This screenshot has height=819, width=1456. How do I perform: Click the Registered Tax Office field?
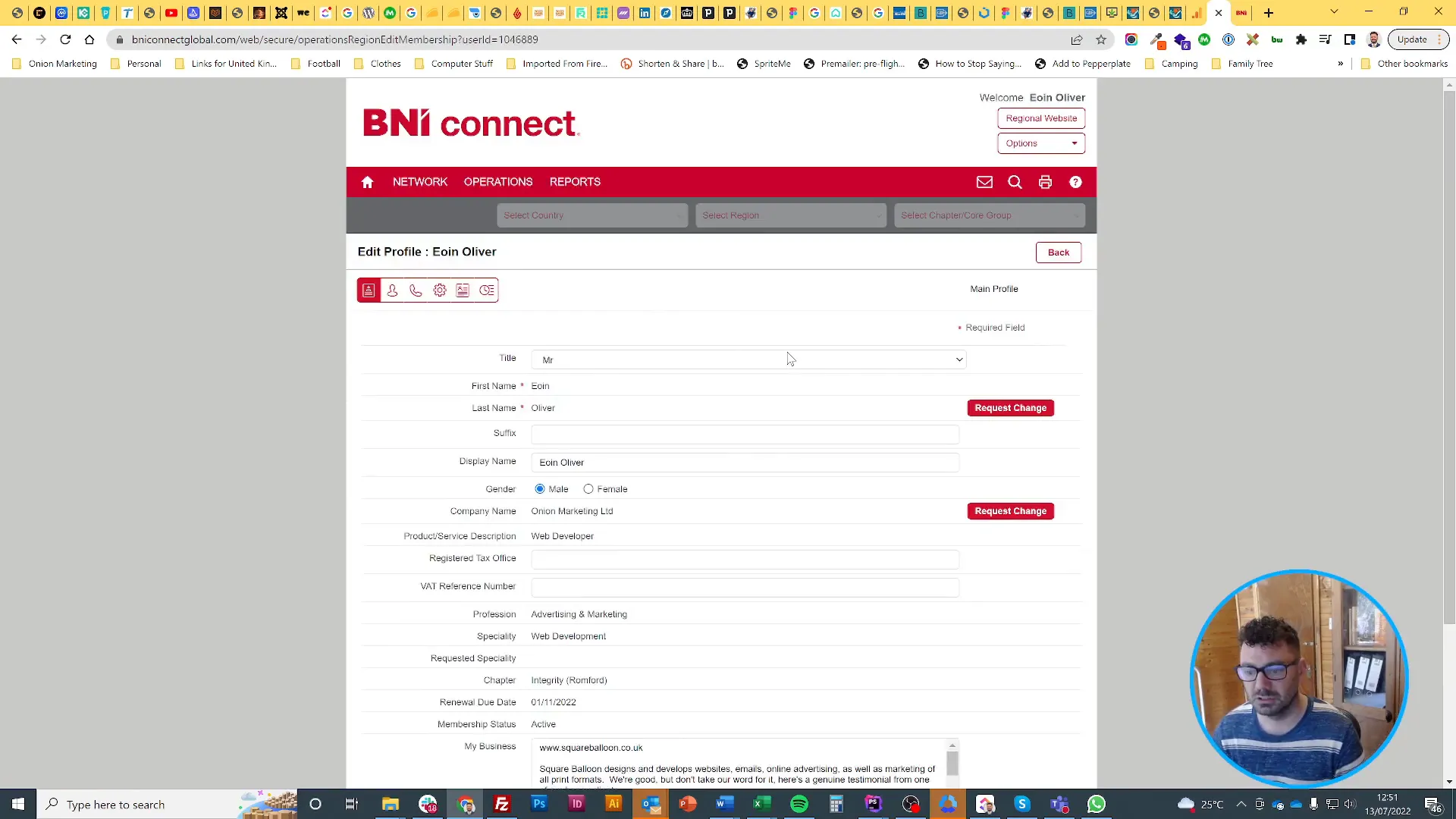pyautogui.click(x=745, y=559)
